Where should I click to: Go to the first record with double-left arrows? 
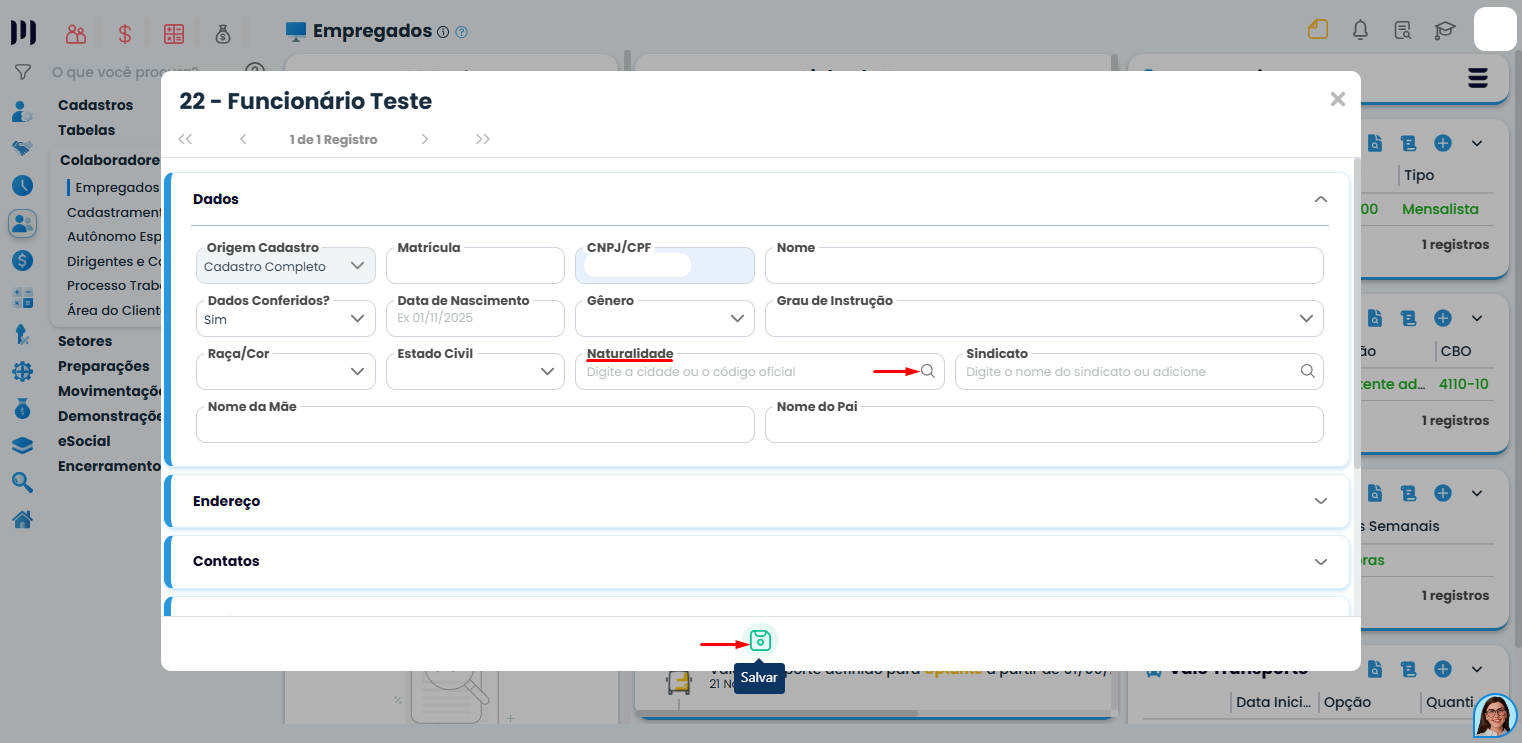185,139
